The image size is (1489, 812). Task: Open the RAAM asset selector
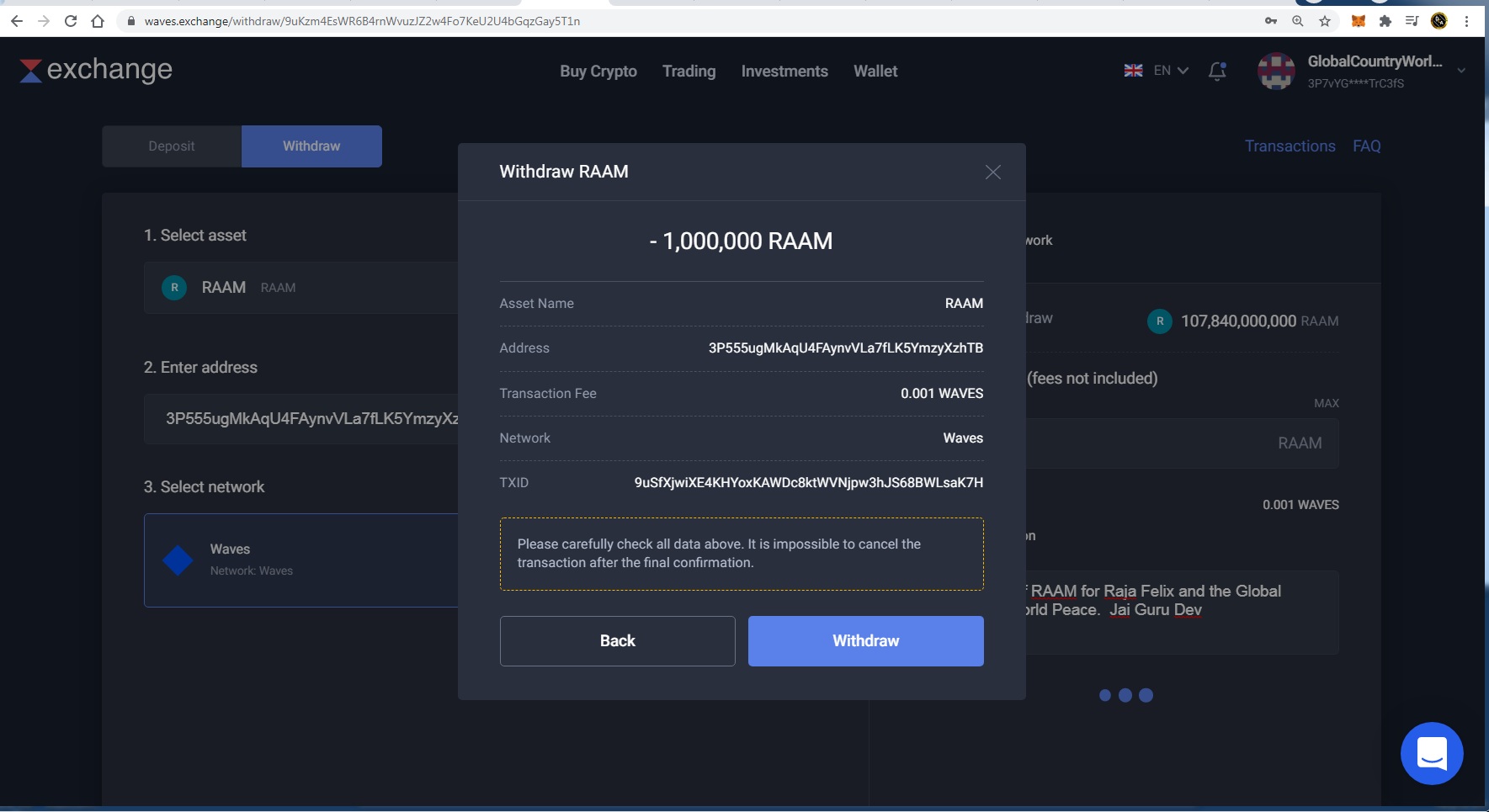(300, 288)
